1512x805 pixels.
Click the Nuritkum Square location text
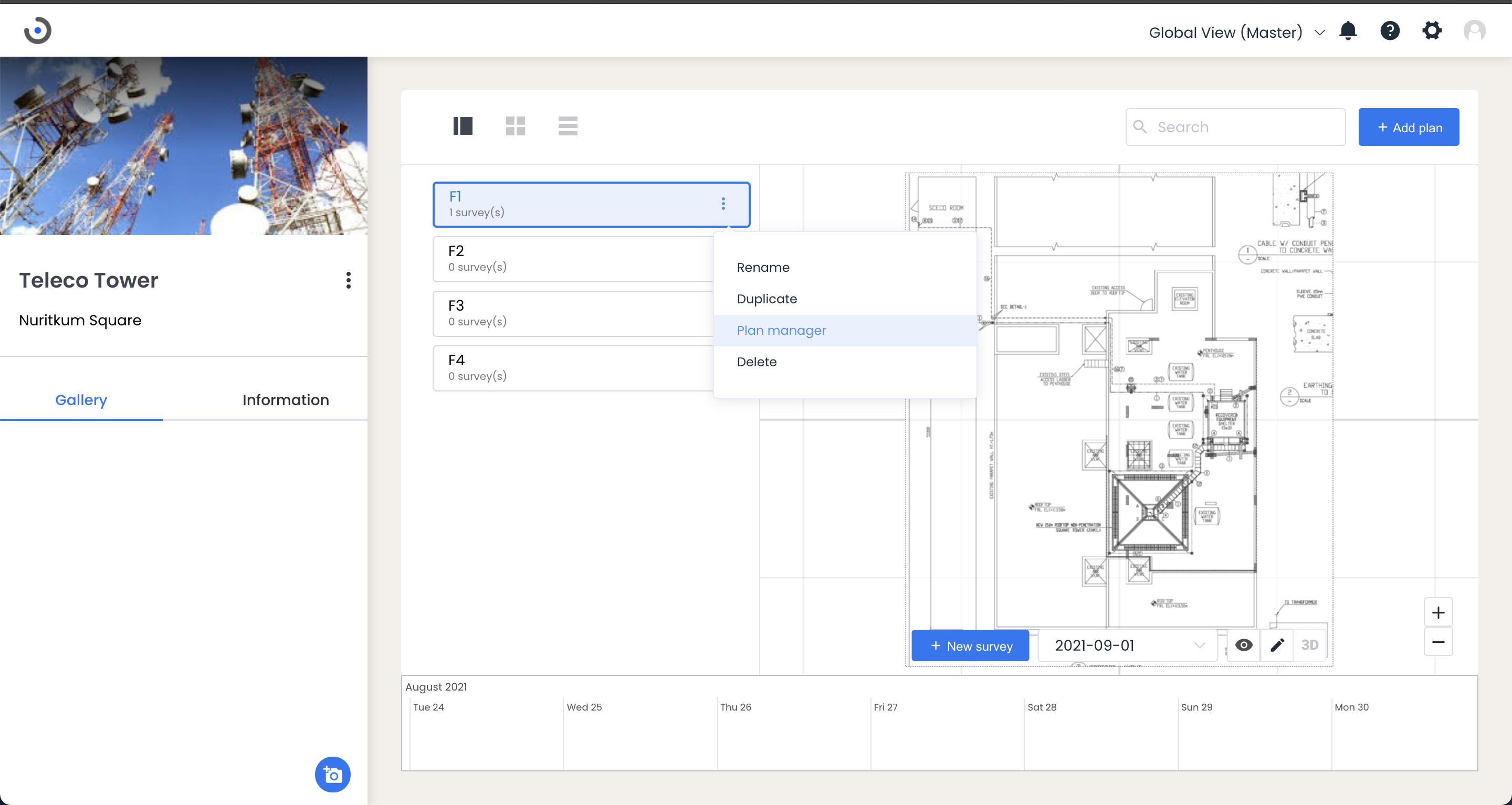80,320
